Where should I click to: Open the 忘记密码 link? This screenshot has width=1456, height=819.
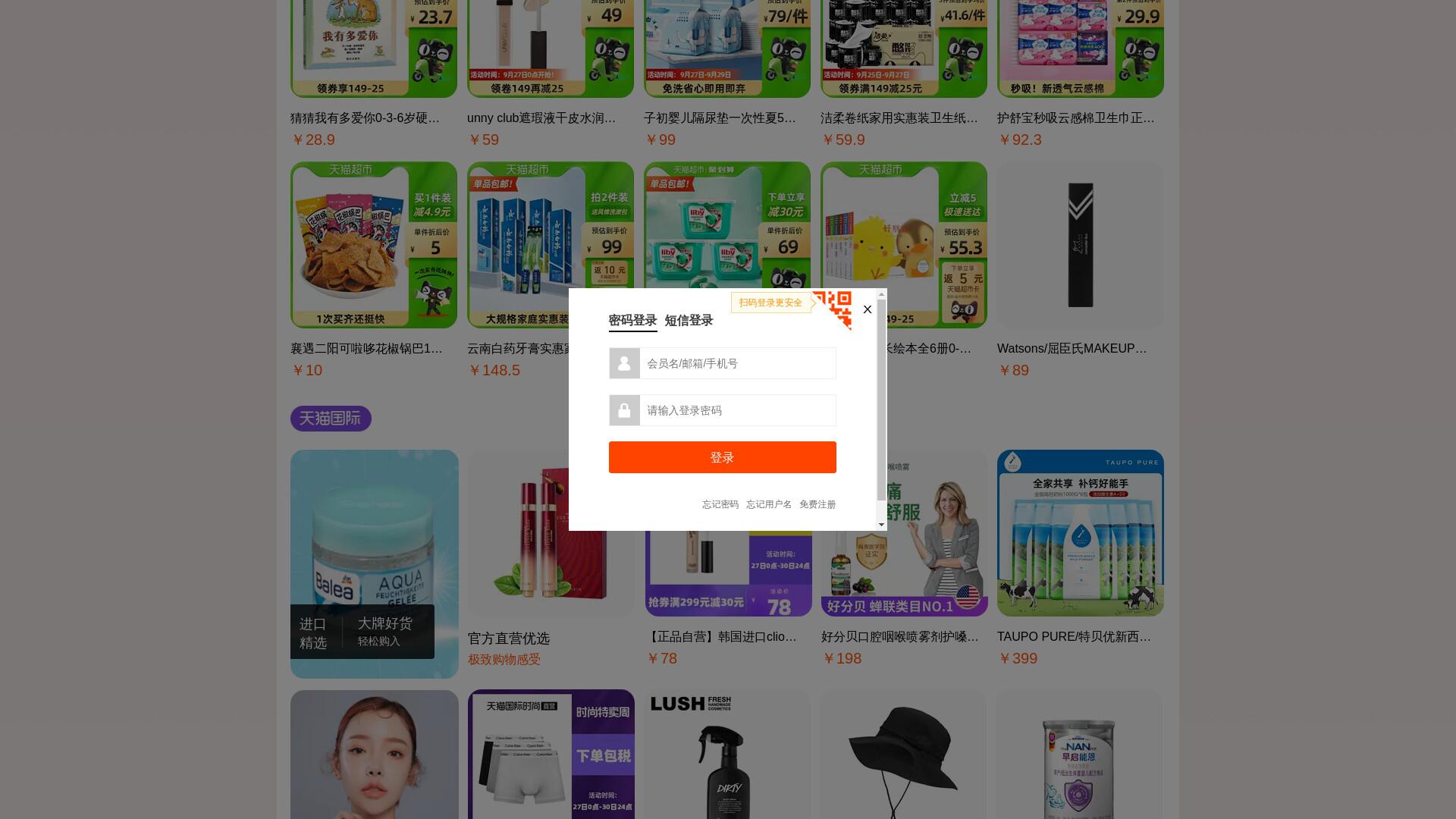(720, 504)
